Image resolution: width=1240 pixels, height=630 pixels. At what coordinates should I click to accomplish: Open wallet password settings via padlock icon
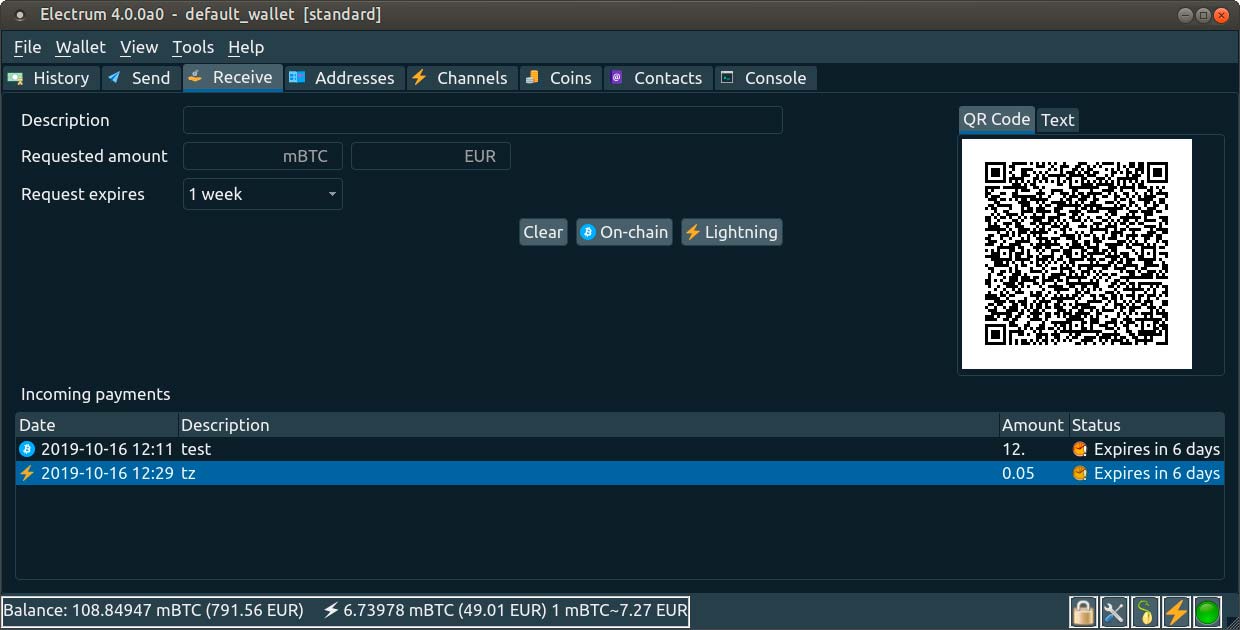(1083, 611)
